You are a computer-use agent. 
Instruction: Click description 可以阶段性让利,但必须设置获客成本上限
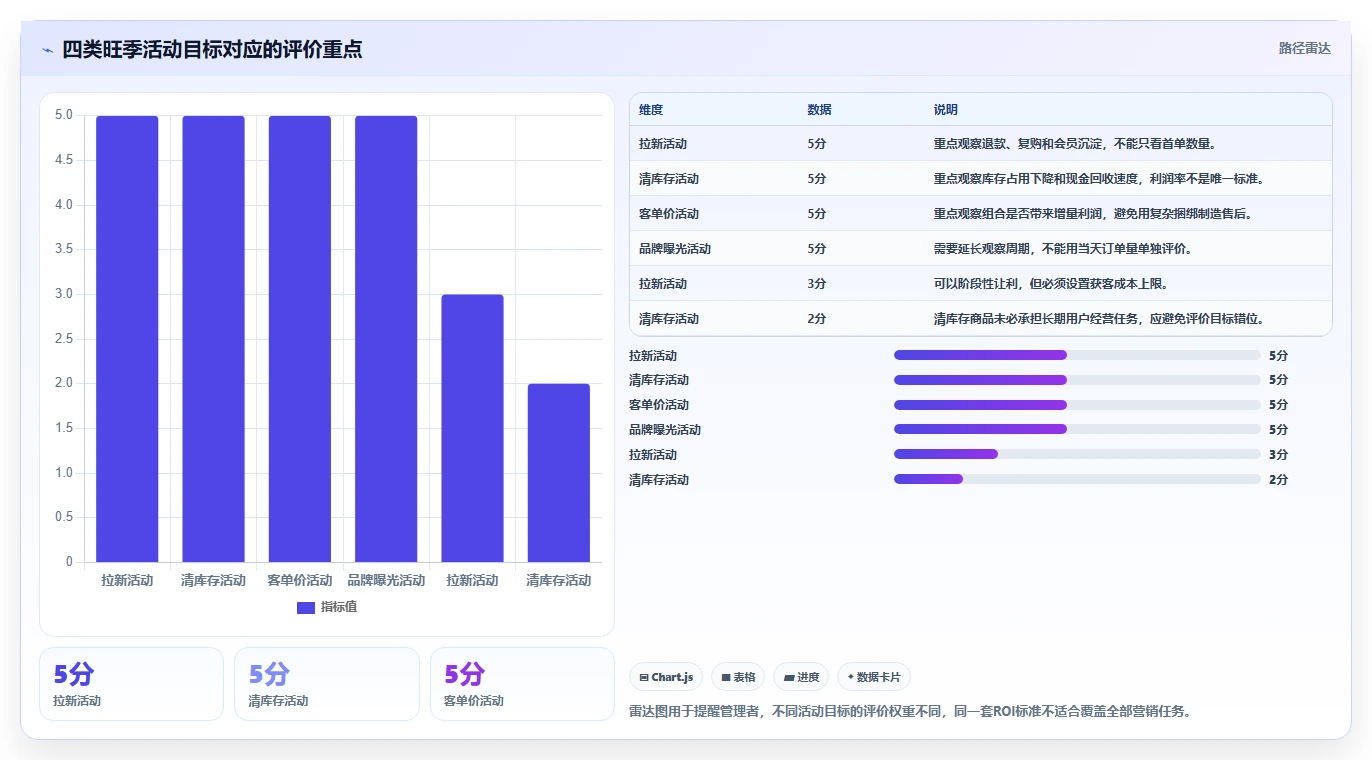coord(1051,284)
